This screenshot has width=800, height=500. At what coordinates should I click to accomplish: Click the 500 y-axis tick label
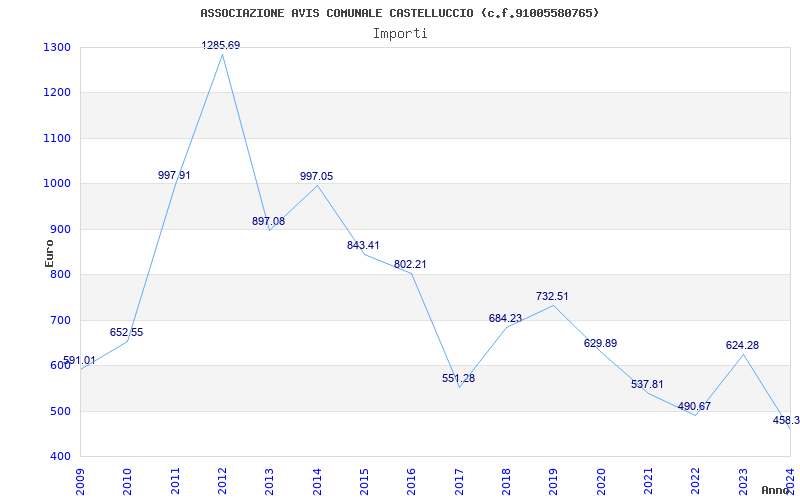tap(61, 411)
